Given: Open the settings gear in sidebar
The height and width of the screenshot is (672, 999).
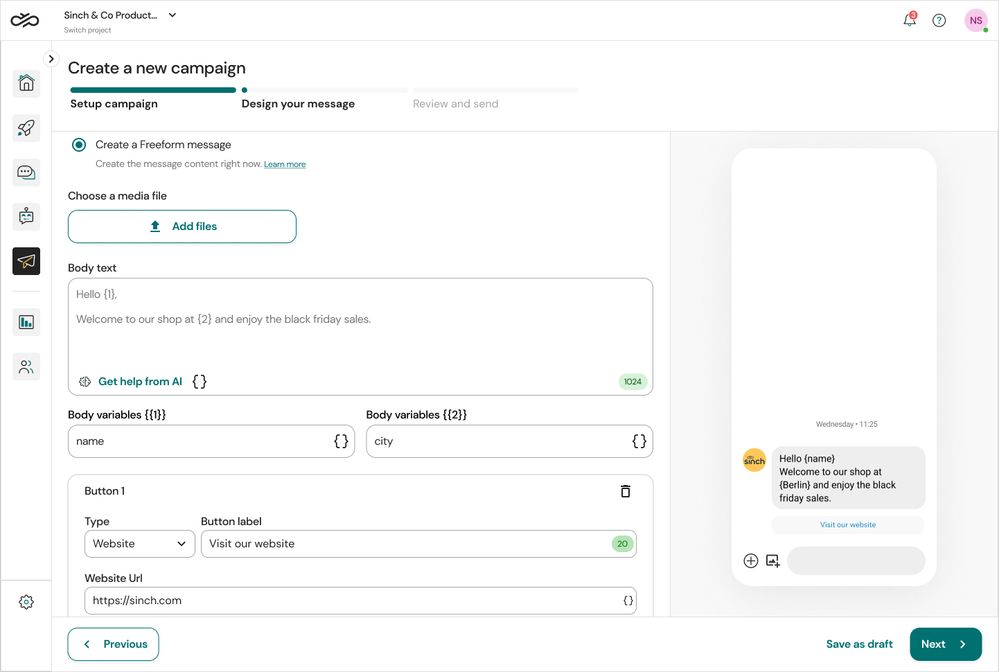Looking at the screenshot, I should (x=26, y=602).
